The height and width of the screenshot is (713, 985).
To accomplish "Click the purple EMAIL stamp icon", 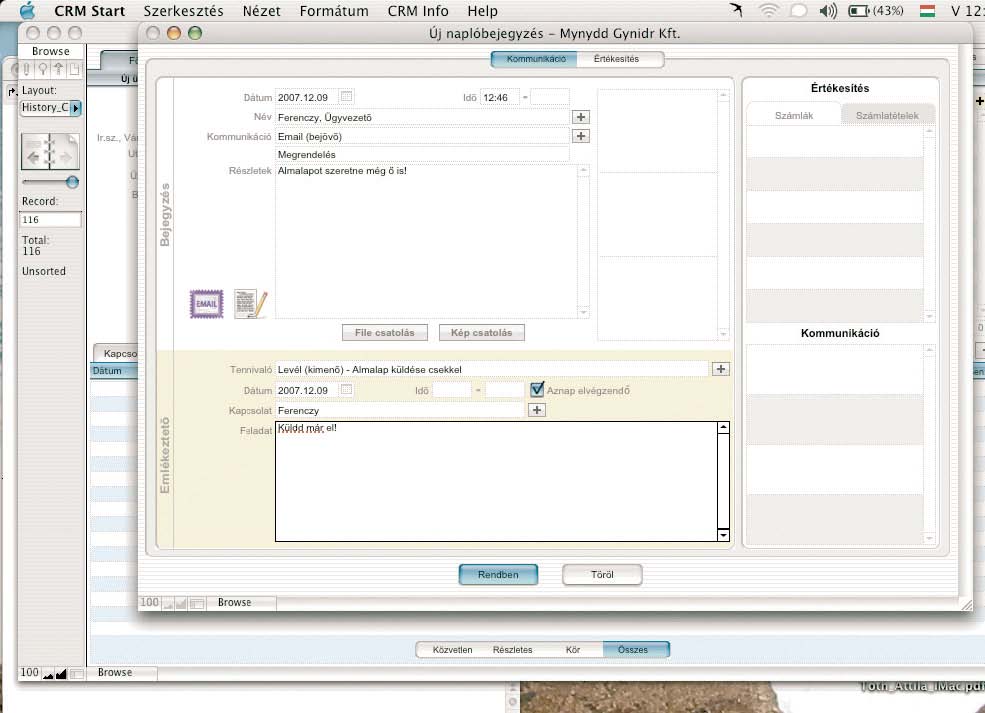I will coord(206,304).
